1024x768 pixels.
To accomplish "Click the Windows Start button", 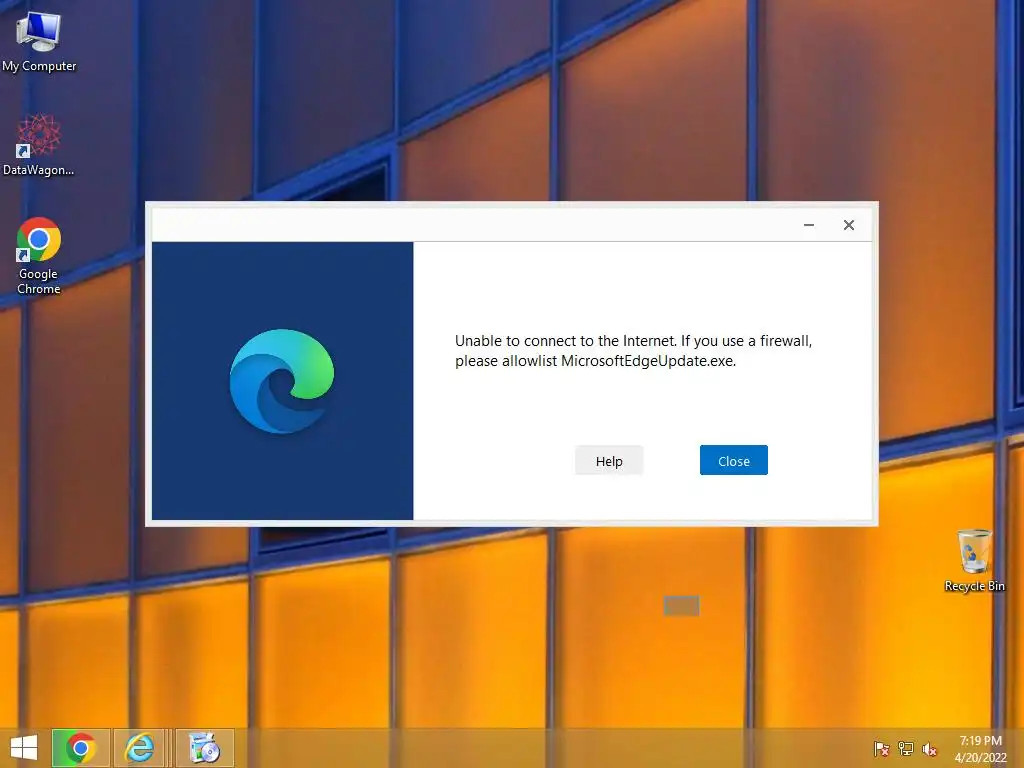I will pyautogui.click(x=24, y=748).
